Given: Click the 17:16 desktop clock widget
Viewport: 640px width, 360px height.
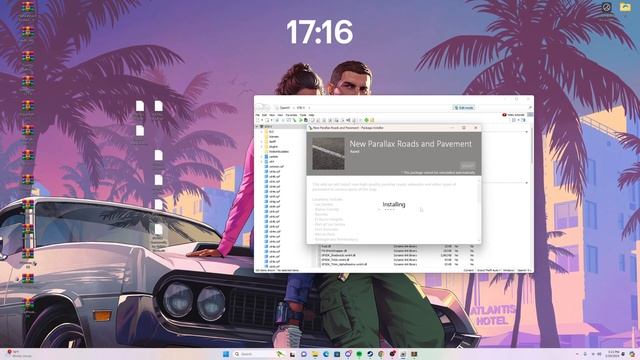Looking at the screenshot, I should (x=320, y=32).
